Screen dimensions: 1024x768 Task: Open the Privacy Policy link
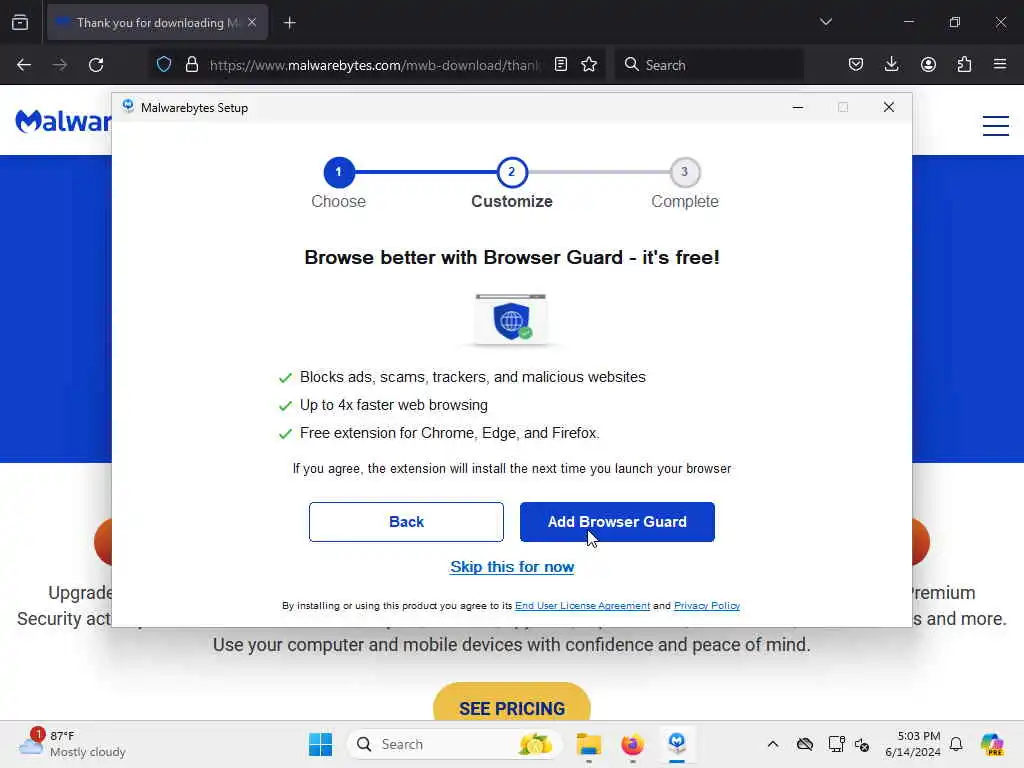click(x=707, y=605)
